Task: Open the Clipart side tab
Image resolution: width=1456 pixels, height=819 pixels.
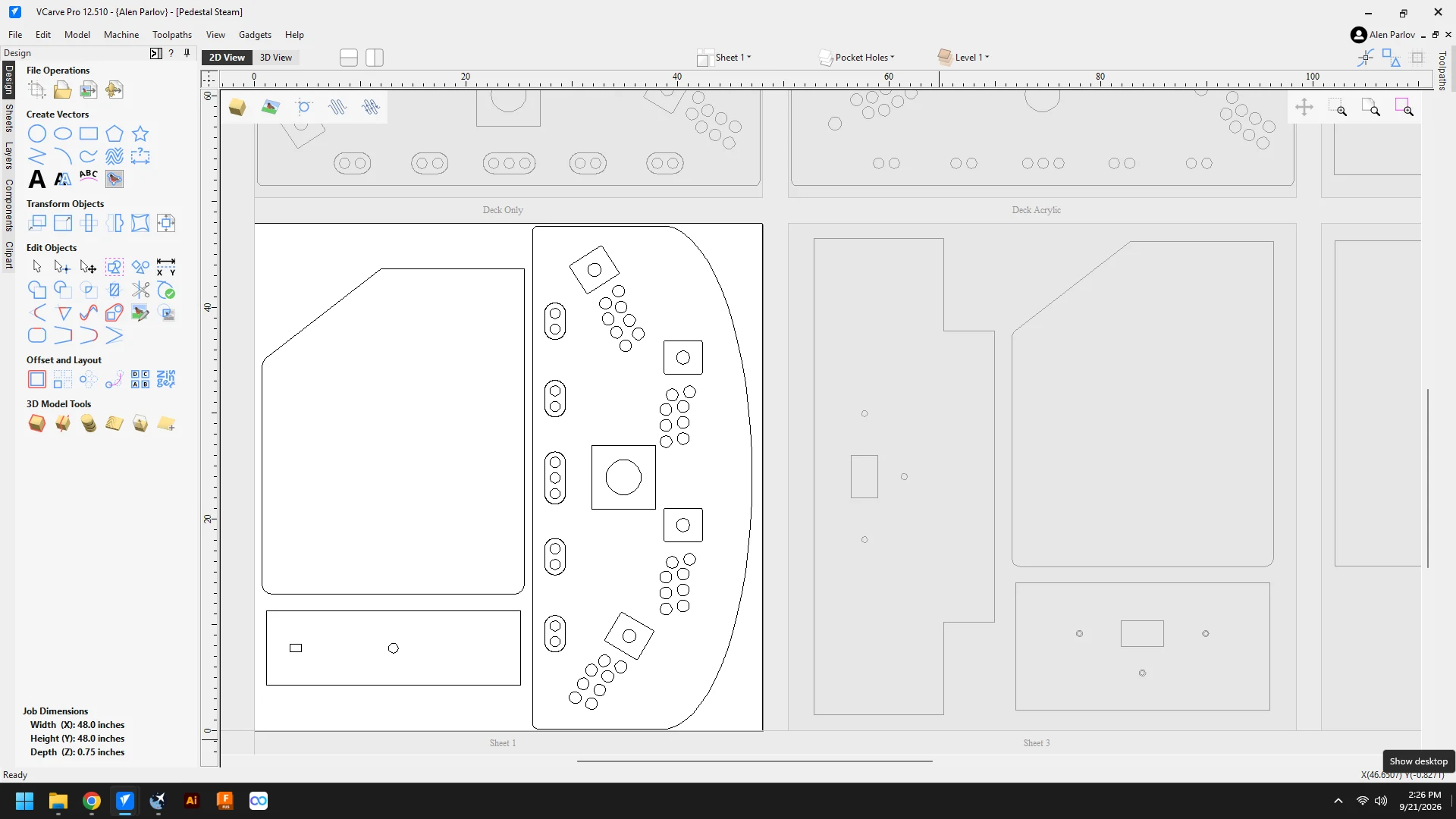Action: point(9,255)
